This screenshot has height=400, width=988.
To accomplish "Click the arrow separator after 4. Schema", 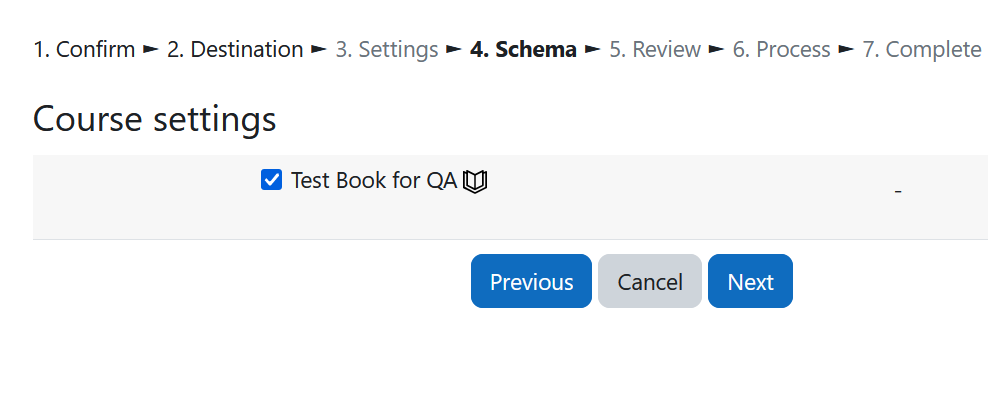I will tap(593, 49).
